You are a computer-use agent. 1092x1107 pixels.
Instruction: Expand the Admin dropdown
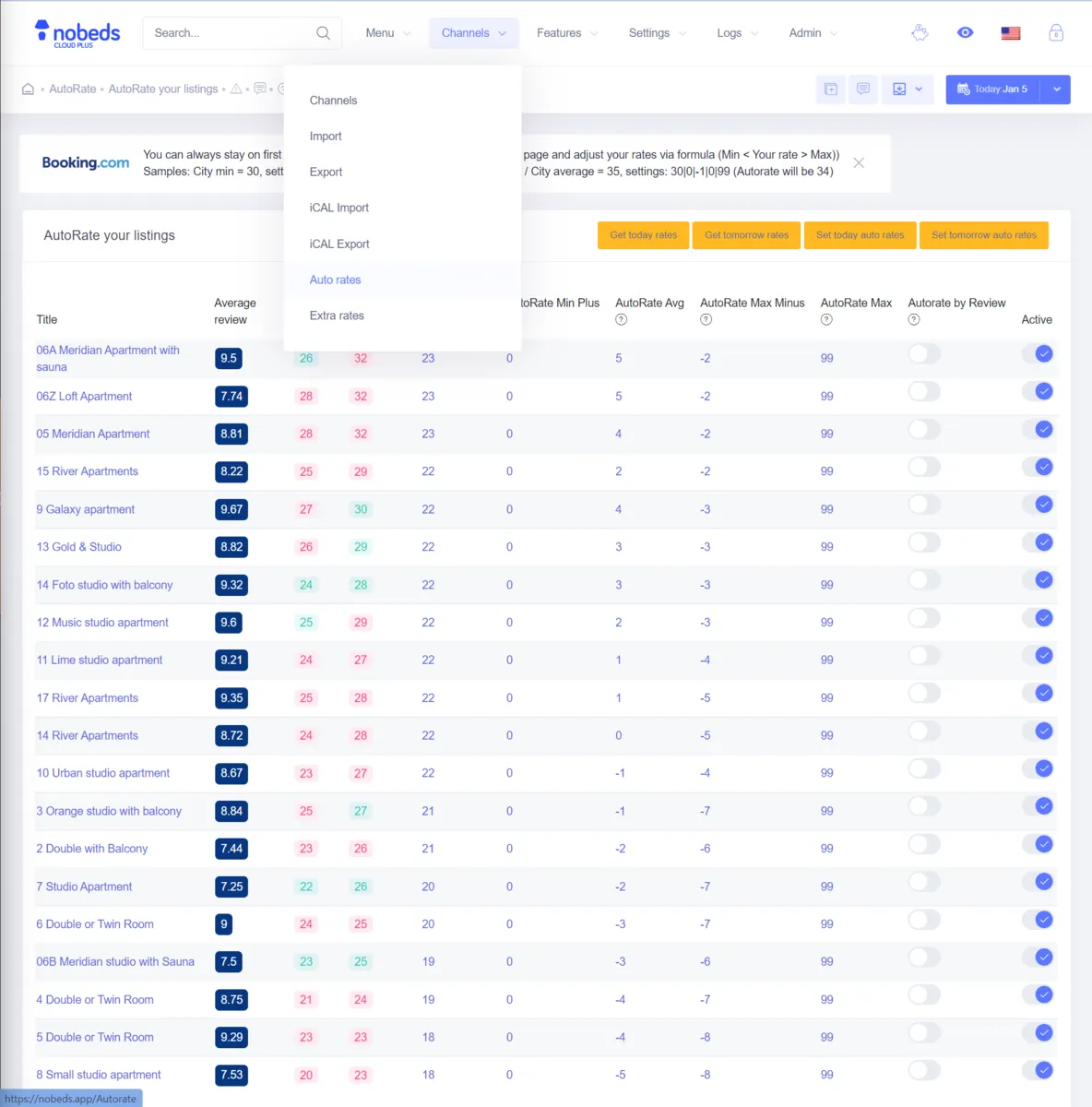813,33
